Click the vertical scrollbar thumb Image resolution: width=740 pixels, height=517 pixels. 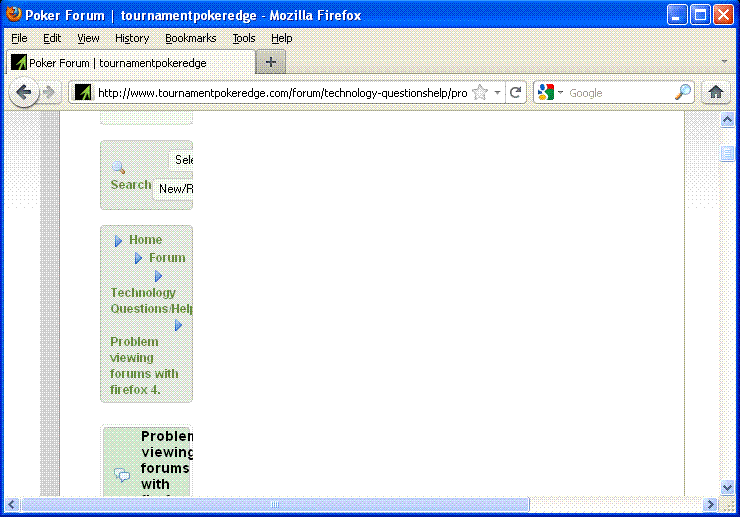[727, 153]
